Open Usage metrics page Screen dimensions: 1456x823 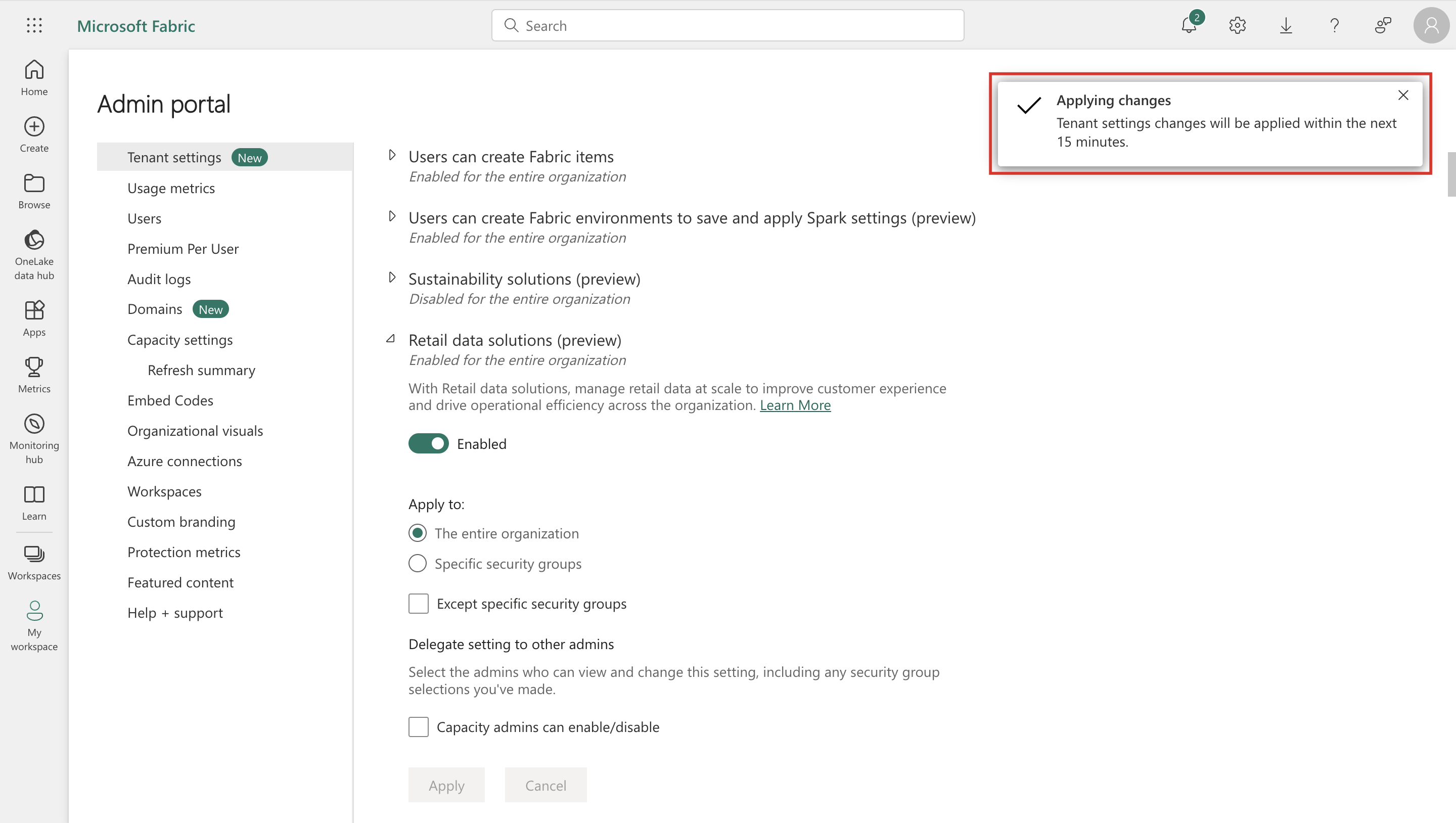pyautogui.click(x=171, y=188)
